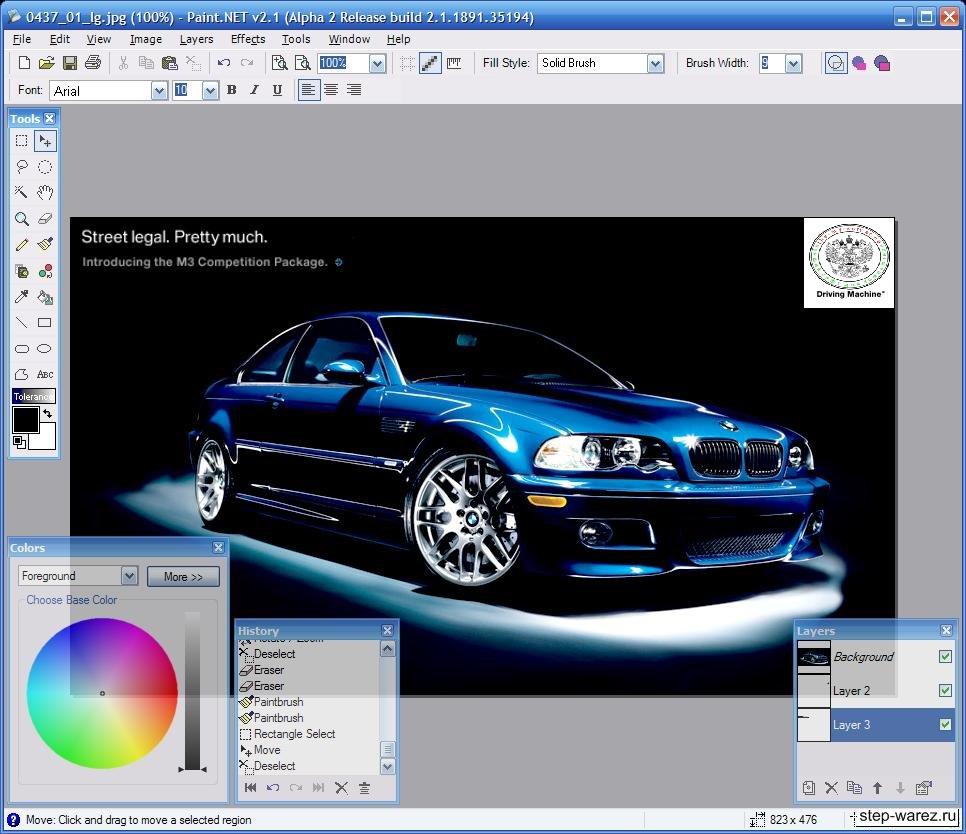The height and width of the screenshot is (834, 966).
Task: Open the Layers menu
Action: click(196, 39)
